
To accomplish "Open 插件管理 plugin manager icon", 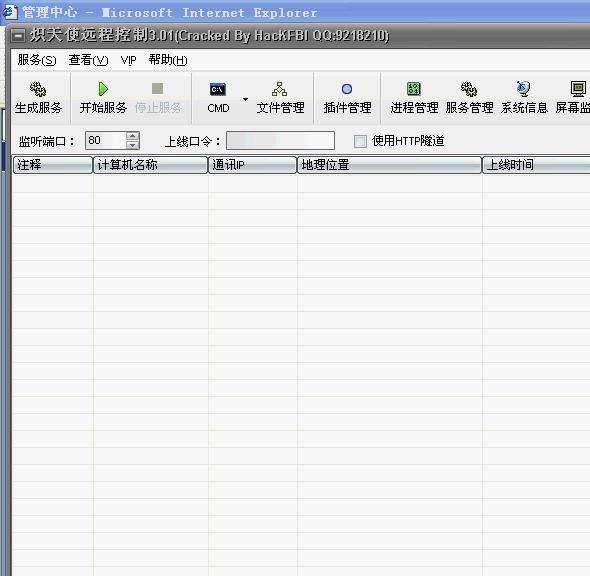I will click(347, 89).
